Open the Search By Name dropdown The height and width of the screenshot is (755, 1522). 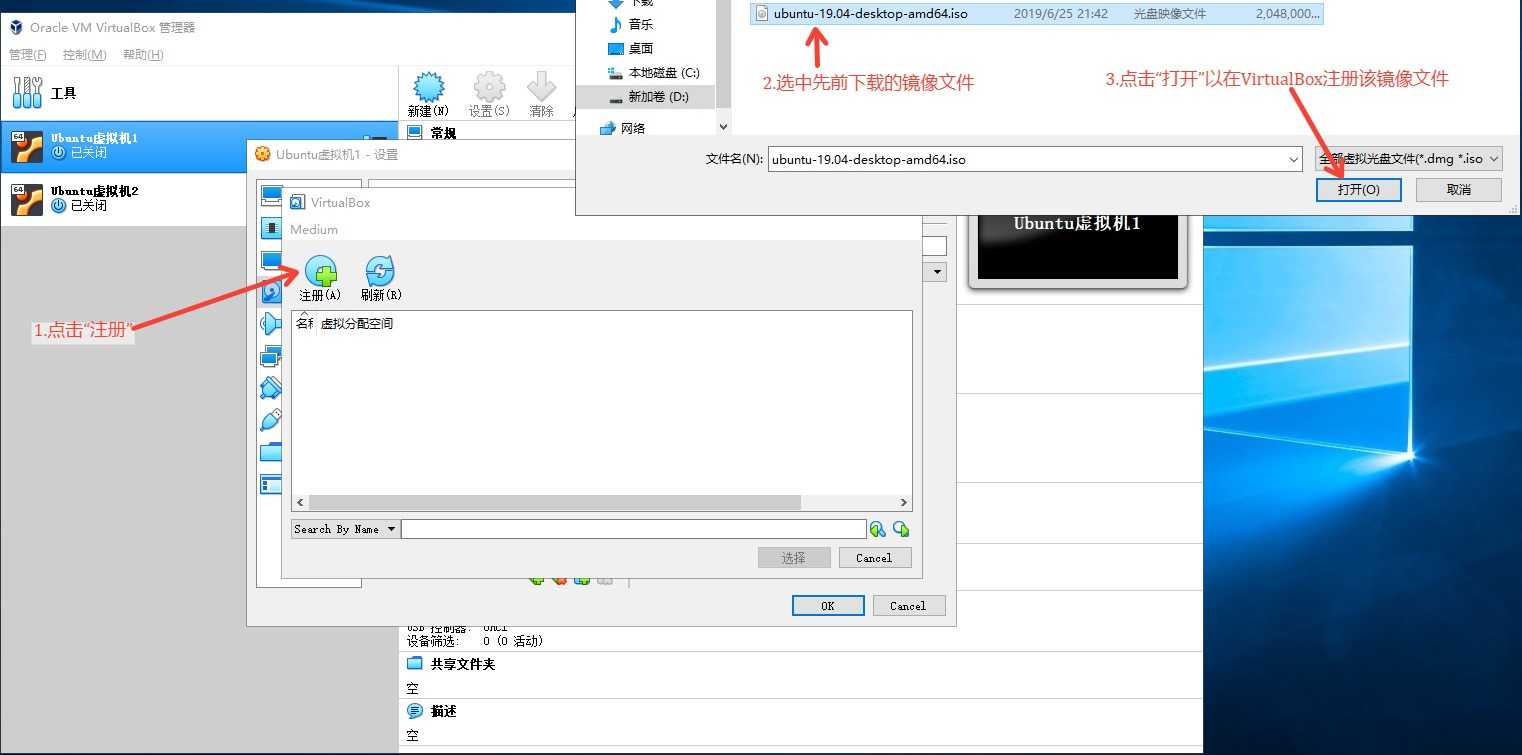pos(345,529)
